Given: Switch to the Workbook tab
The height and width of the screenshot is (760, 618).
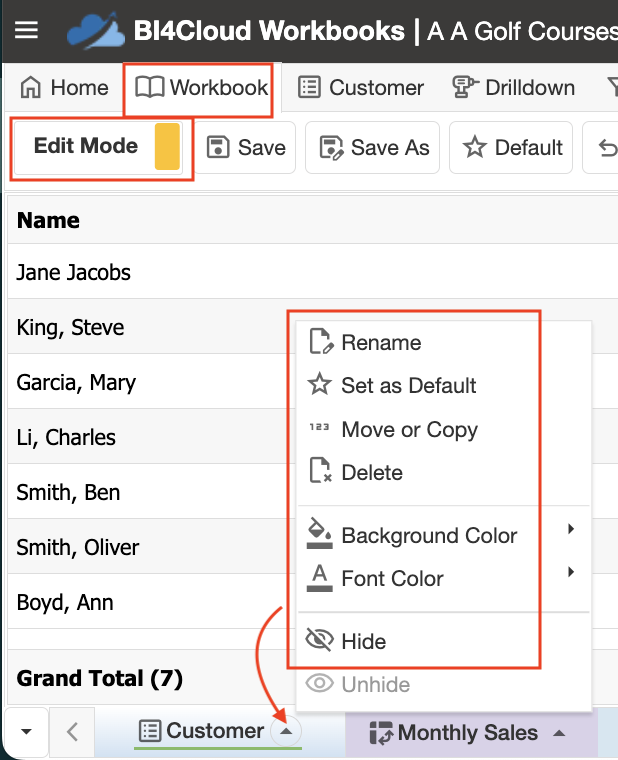Looking at the screenshot, I should click(201, 88).
